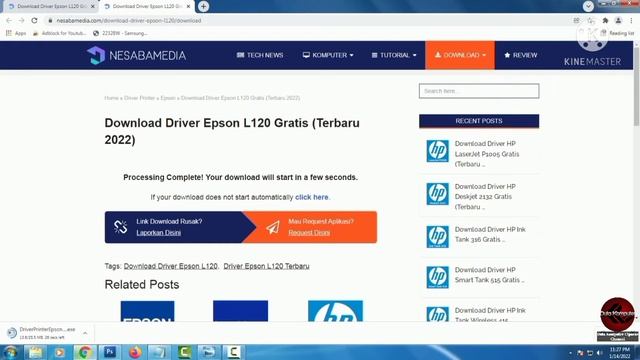Close the second active browser tab
The height and width of the screenshot is (360, 640).
pyautogui.click(x=188, y=7)
